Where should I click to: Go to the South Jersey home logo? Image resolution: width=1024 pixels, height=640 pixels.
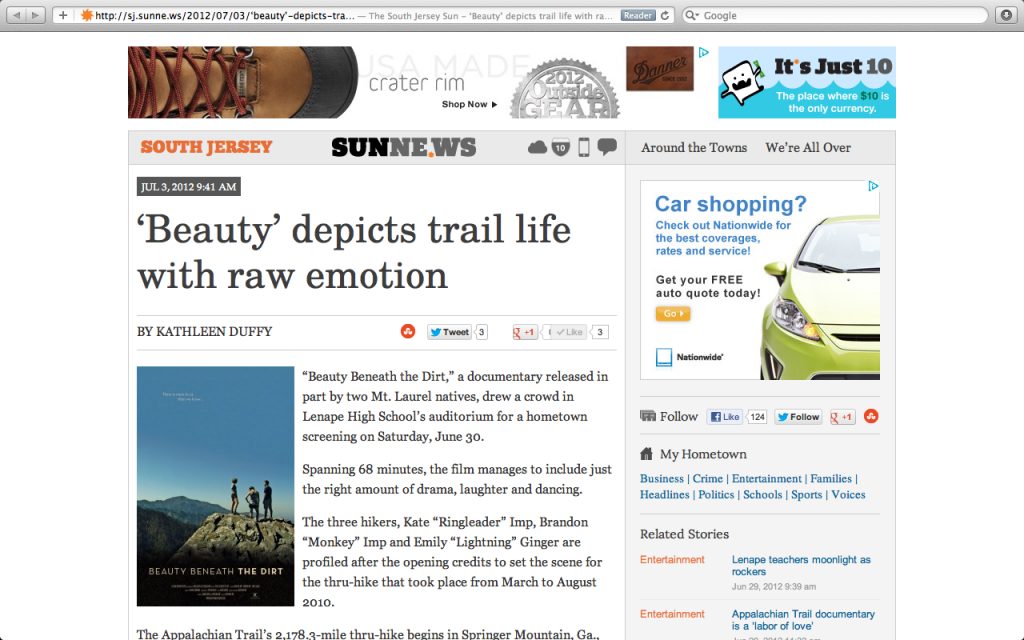click(x=206, y=147)
